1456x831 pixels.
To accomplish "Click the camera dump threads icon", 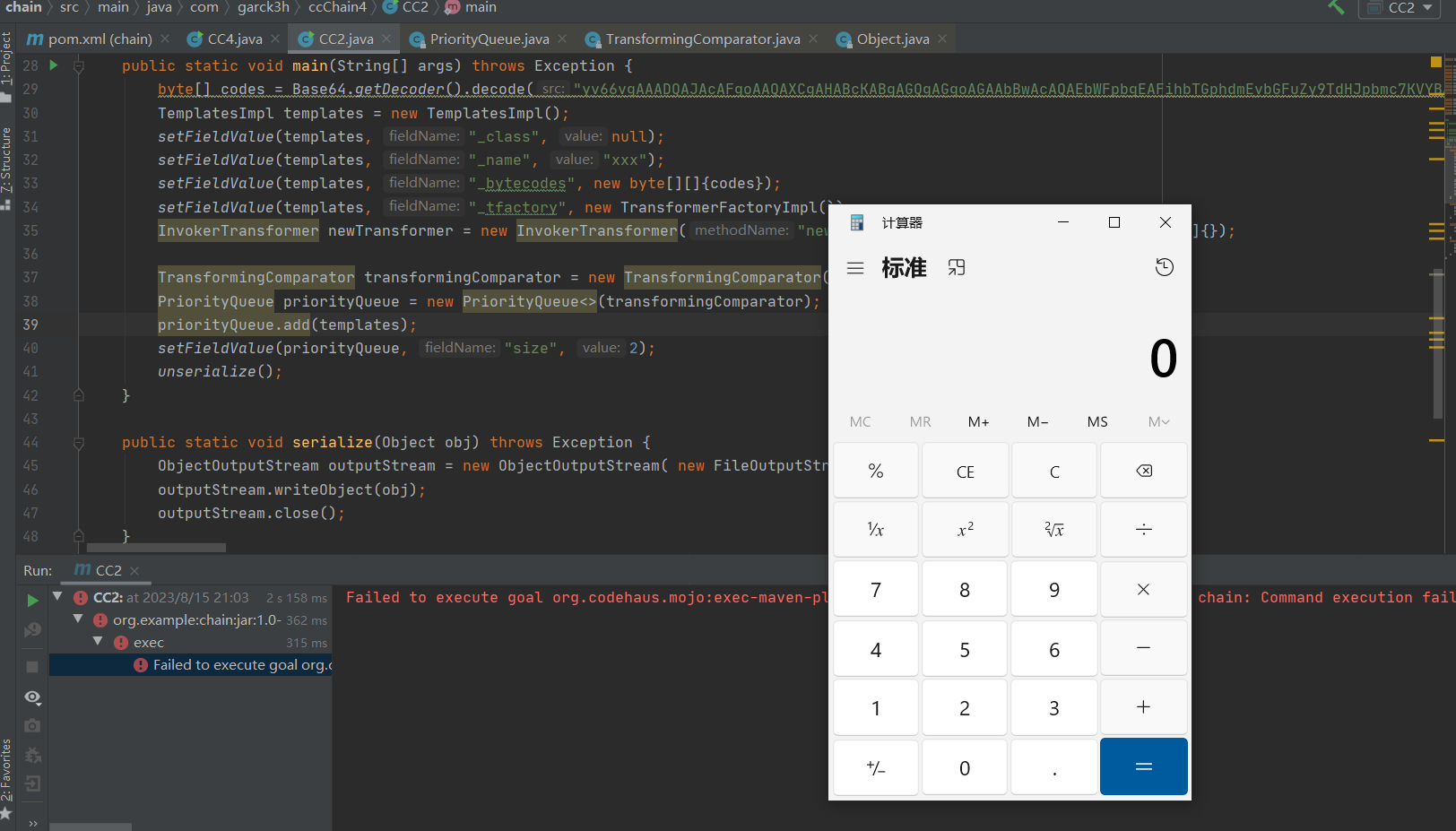I will 32,725.
